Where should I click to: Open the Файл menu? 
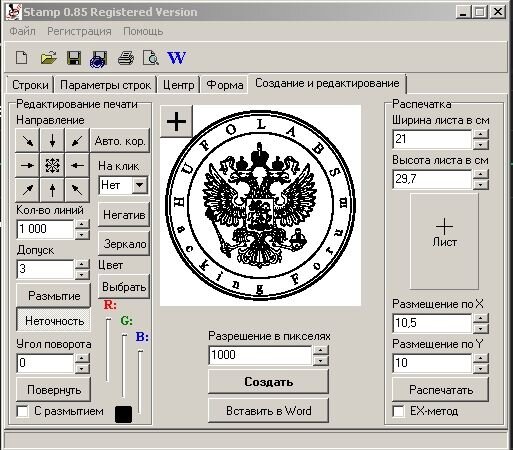[x=22, y=31]
